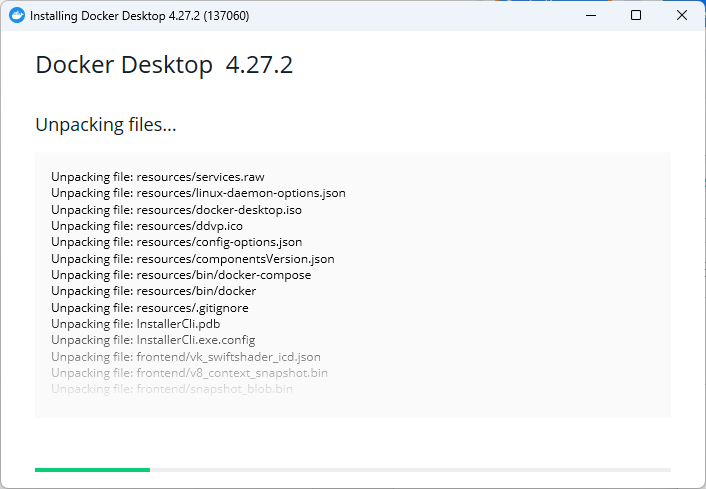Select the resources/docker-desktop.iso log line
This screenshot has width=706, height=489.
[176, 210]
